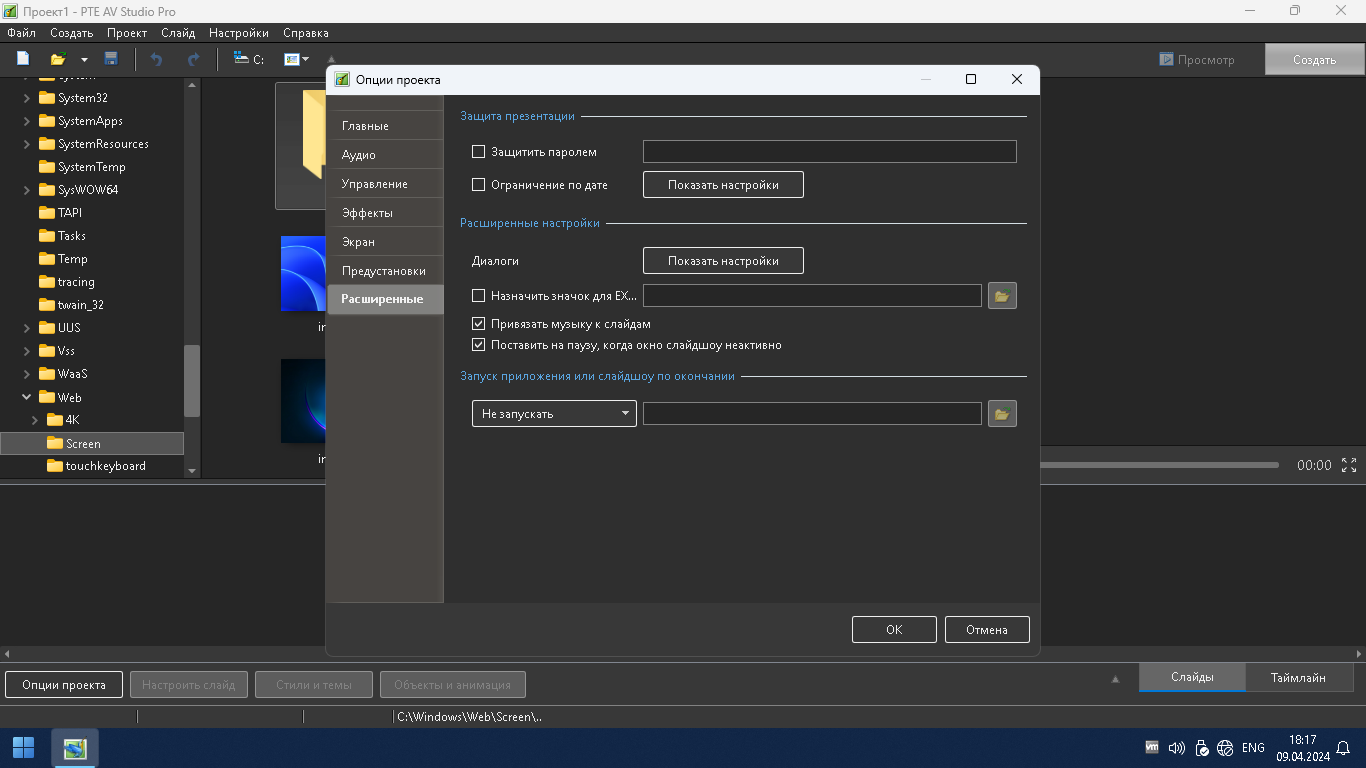
Task: Open the Не запускать dropdown
Action: (554, 413)
